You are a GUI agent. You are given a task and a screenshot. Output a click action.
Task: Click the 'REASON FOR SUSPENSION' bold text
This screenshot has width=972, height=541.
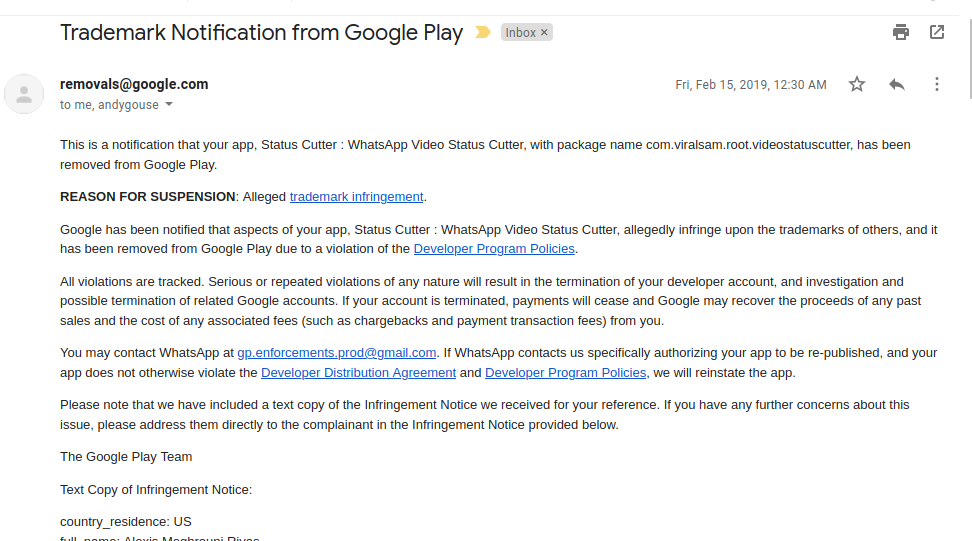point(148,196)
